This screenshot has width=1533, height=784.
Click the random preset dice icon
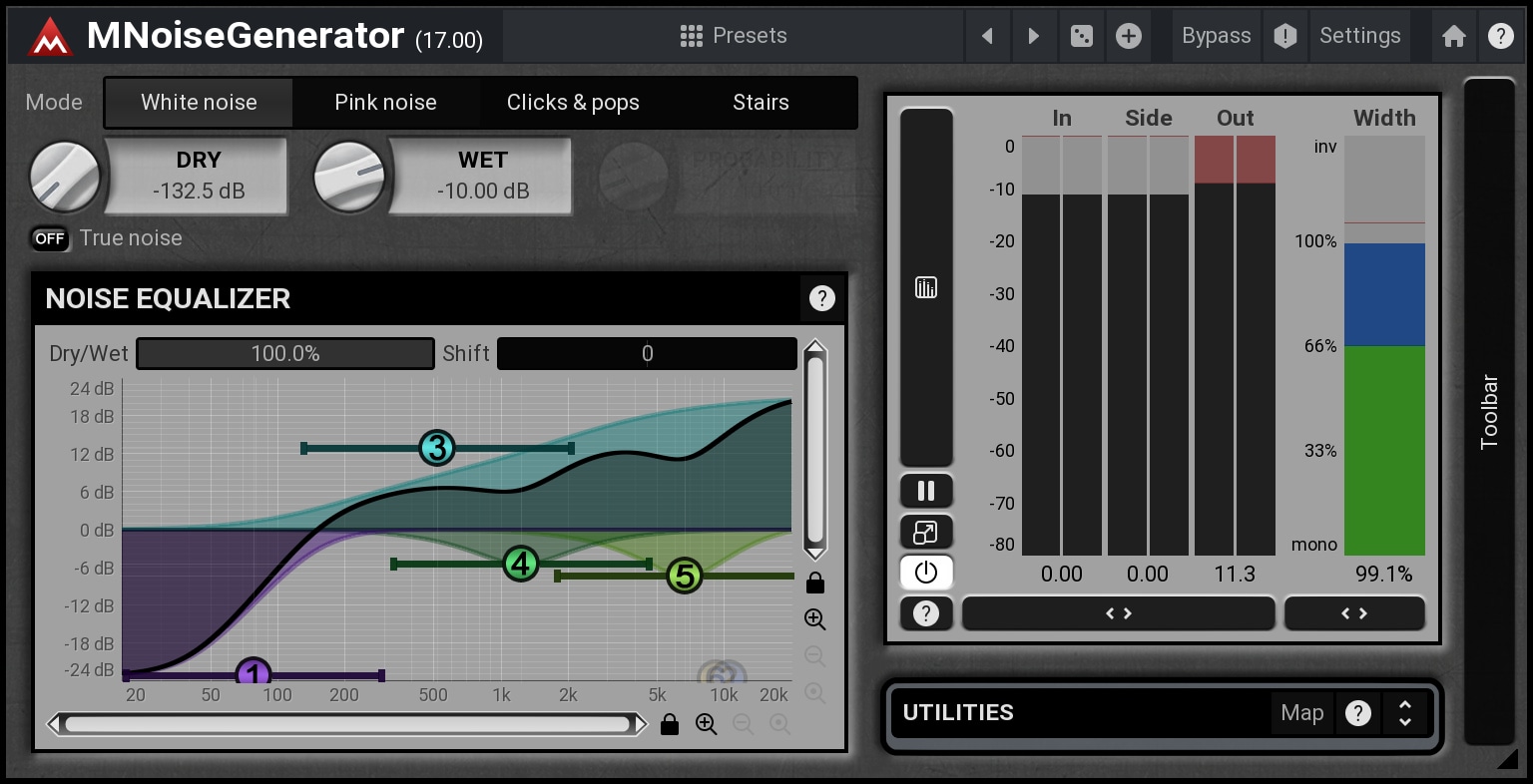[1081, 37]
